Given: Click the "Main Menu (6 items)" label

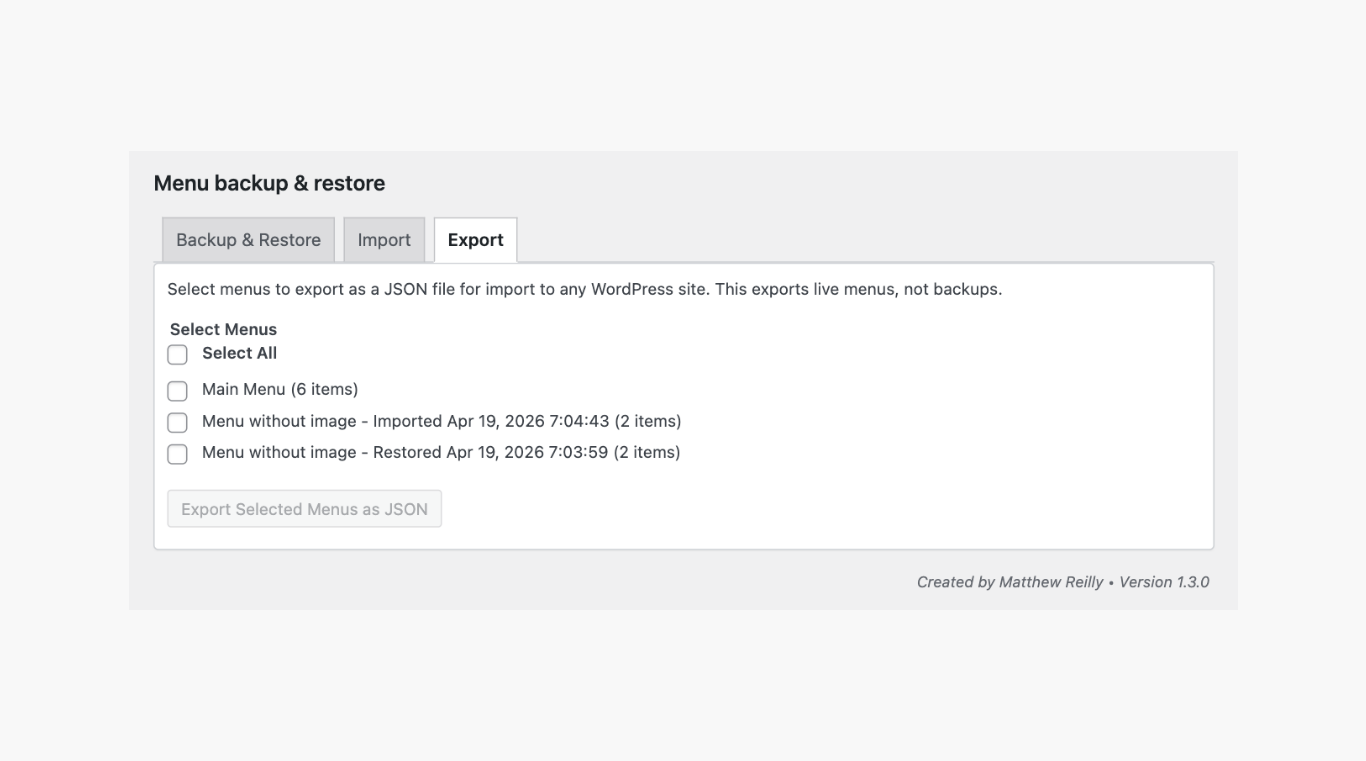Looking at the screenshot, I should point(279,389).
